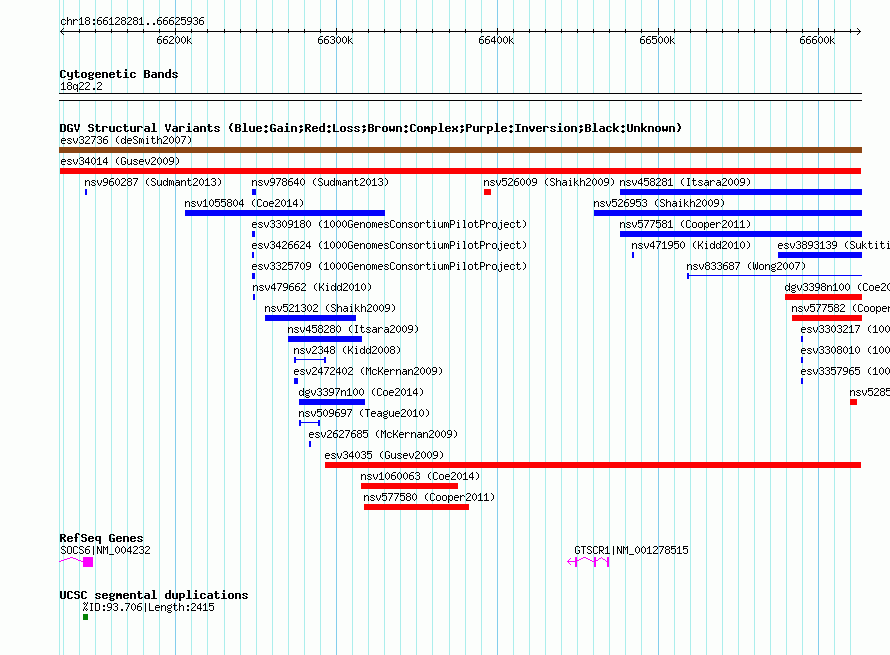
Task: Click the nsv526009 (Shaikh2009) red marker
Action: (488, 192)
